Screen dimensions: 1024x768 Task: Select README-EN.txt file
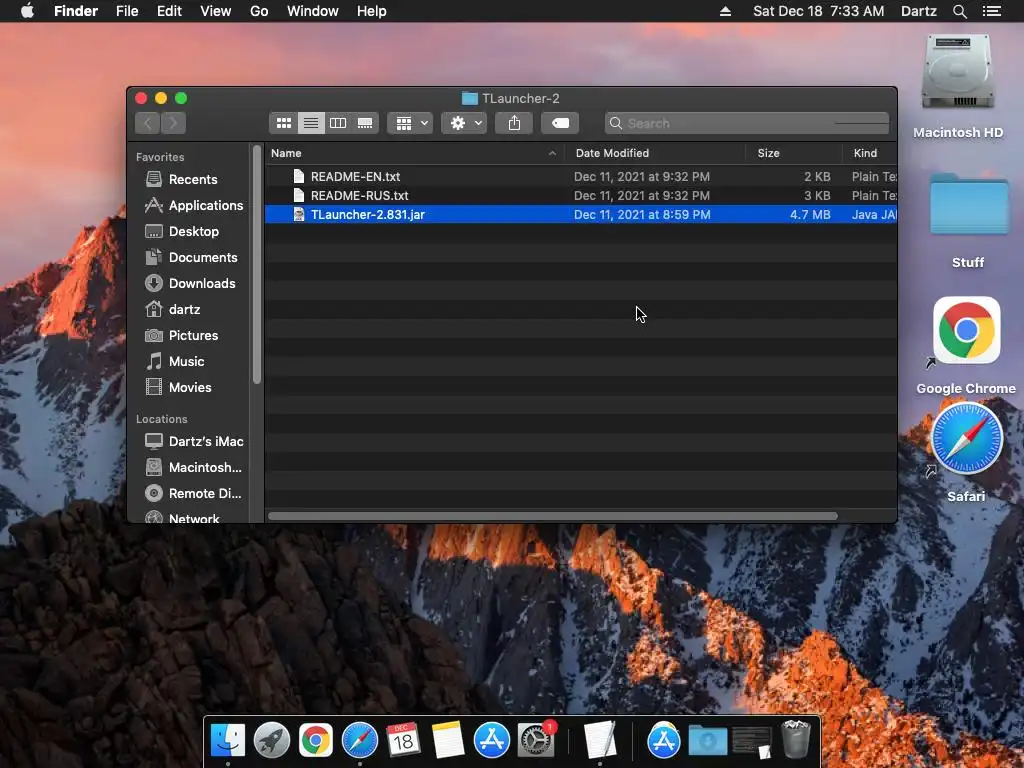tap(581, 176)
